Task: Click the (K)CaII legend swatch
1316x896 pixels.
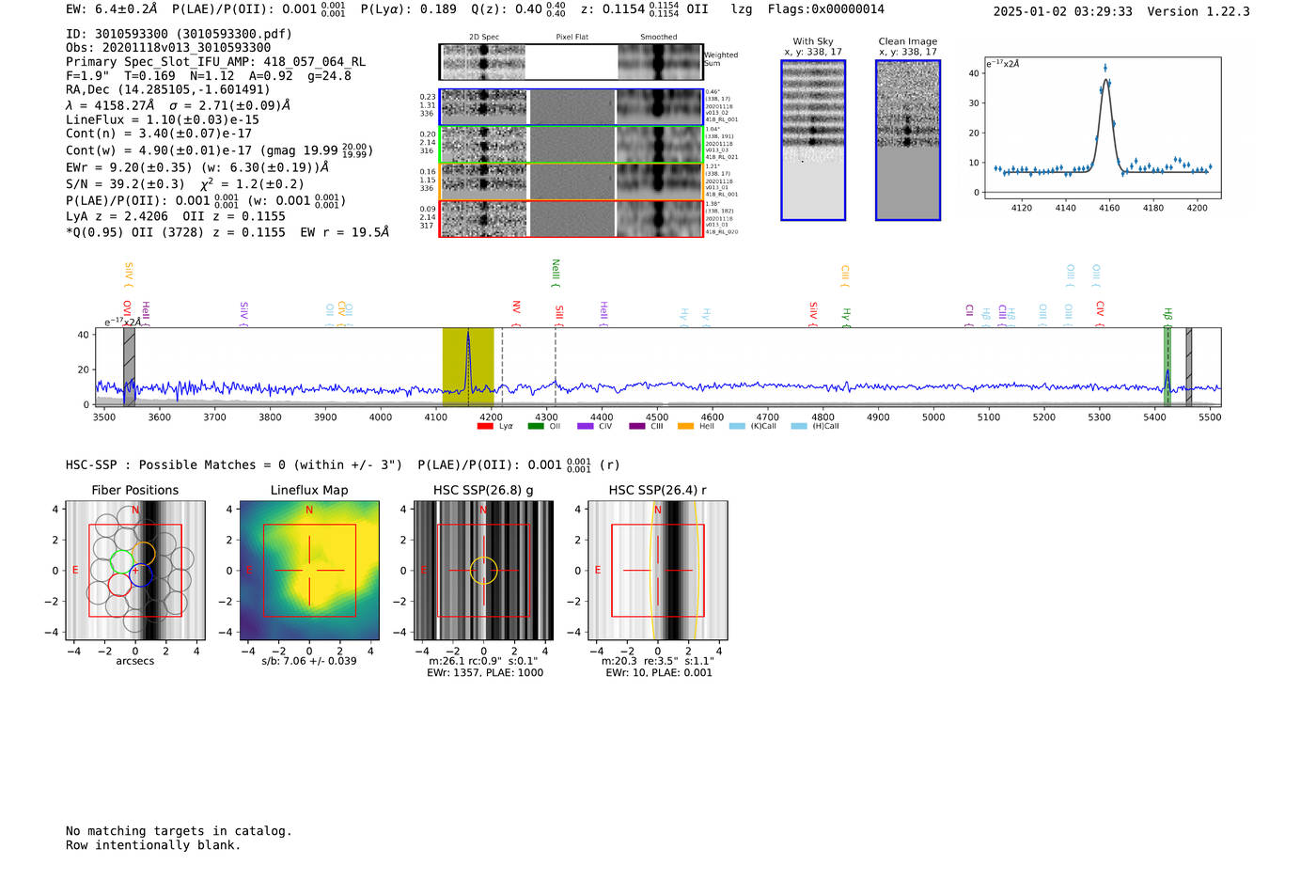Action: (x=737, y=426)
